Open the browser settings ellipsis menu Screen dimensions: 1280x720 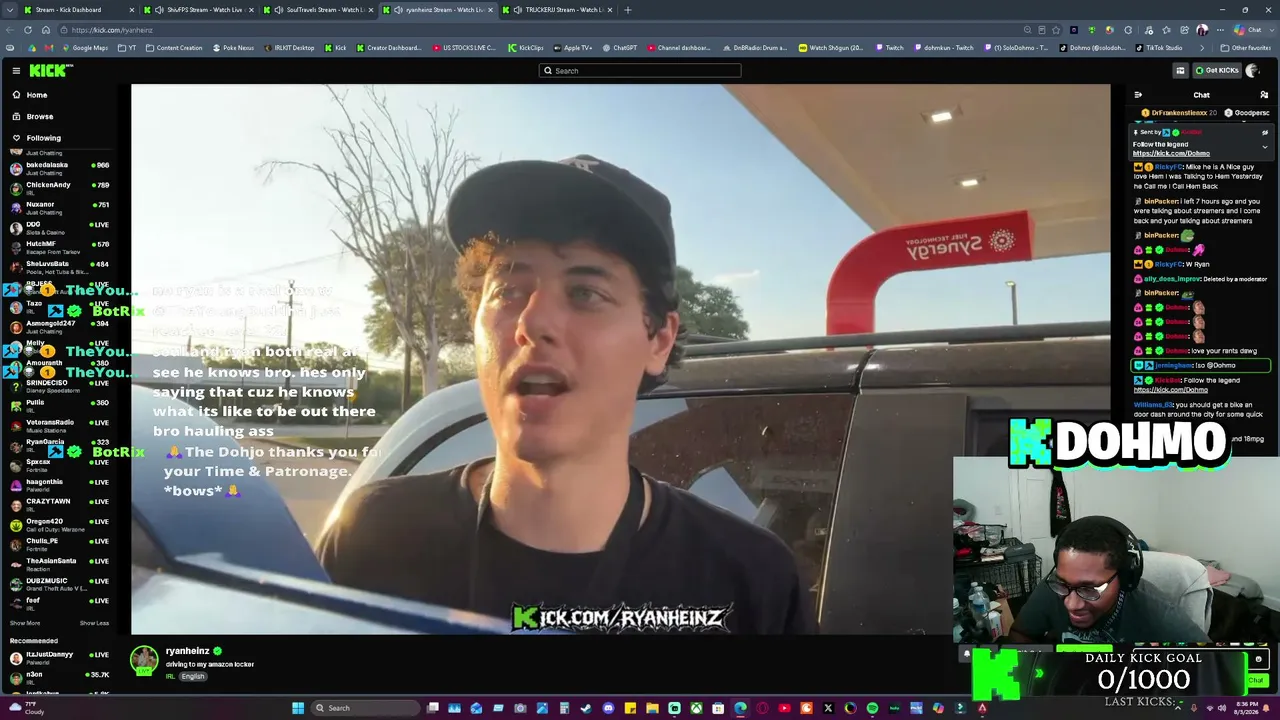click(x=1221, y=30)
